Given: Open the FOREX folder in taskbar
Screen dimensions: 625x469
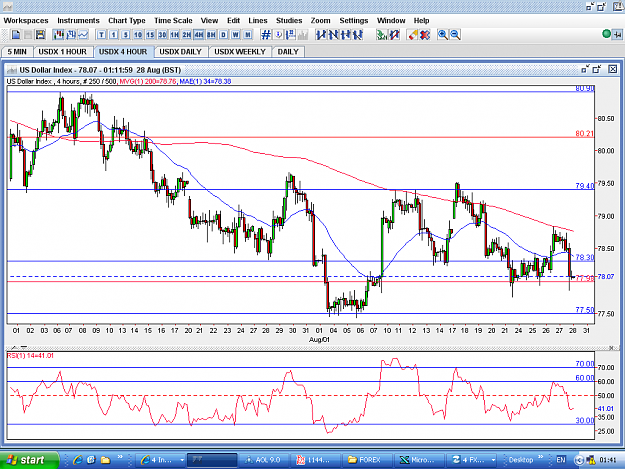Looking at the screenshot, I should click(x=367, y=460).
